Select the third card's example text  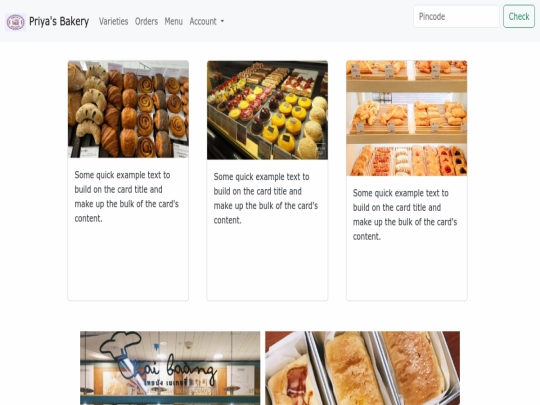click(x=405, y=215)
